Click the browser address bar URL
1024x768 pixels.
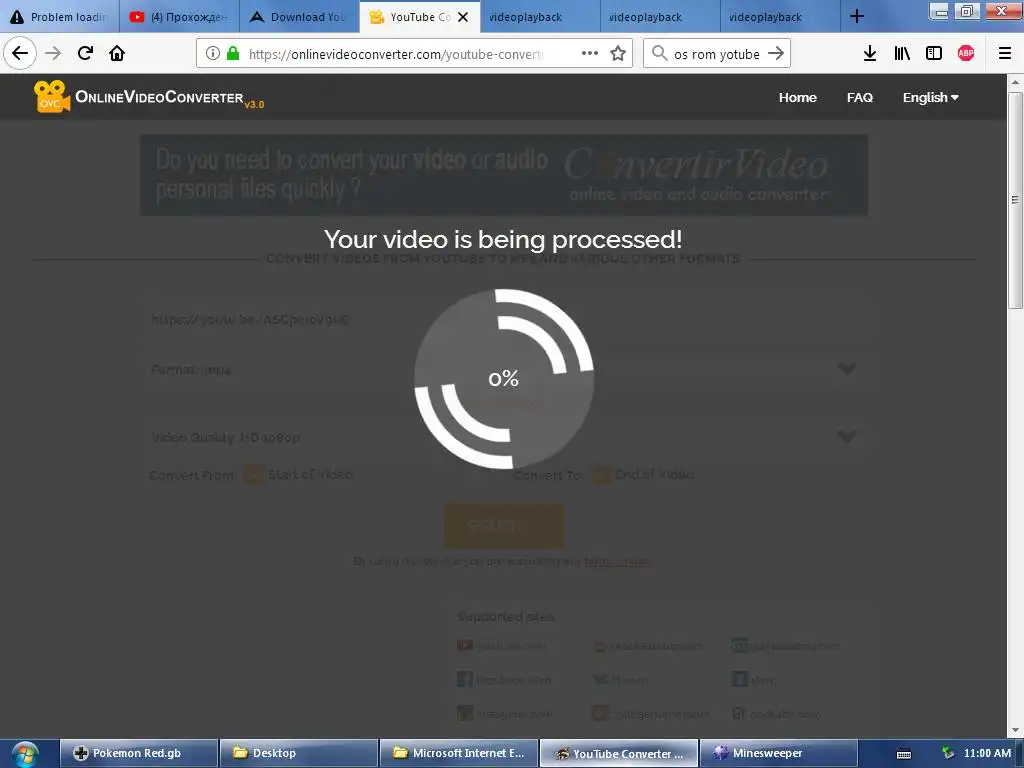396,54
